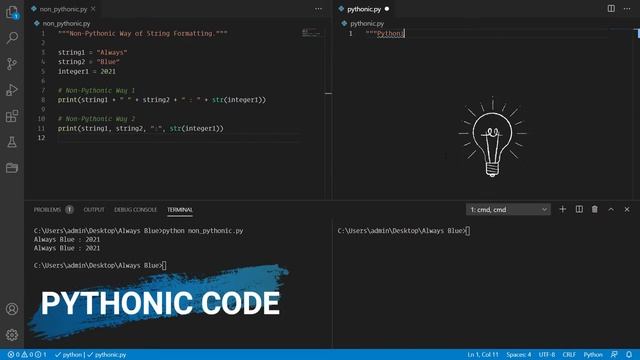Switch to the pythonic.py editor tab
Image resolution: width=640 pixels, height=360 pixels.
[x=364, y=9]
